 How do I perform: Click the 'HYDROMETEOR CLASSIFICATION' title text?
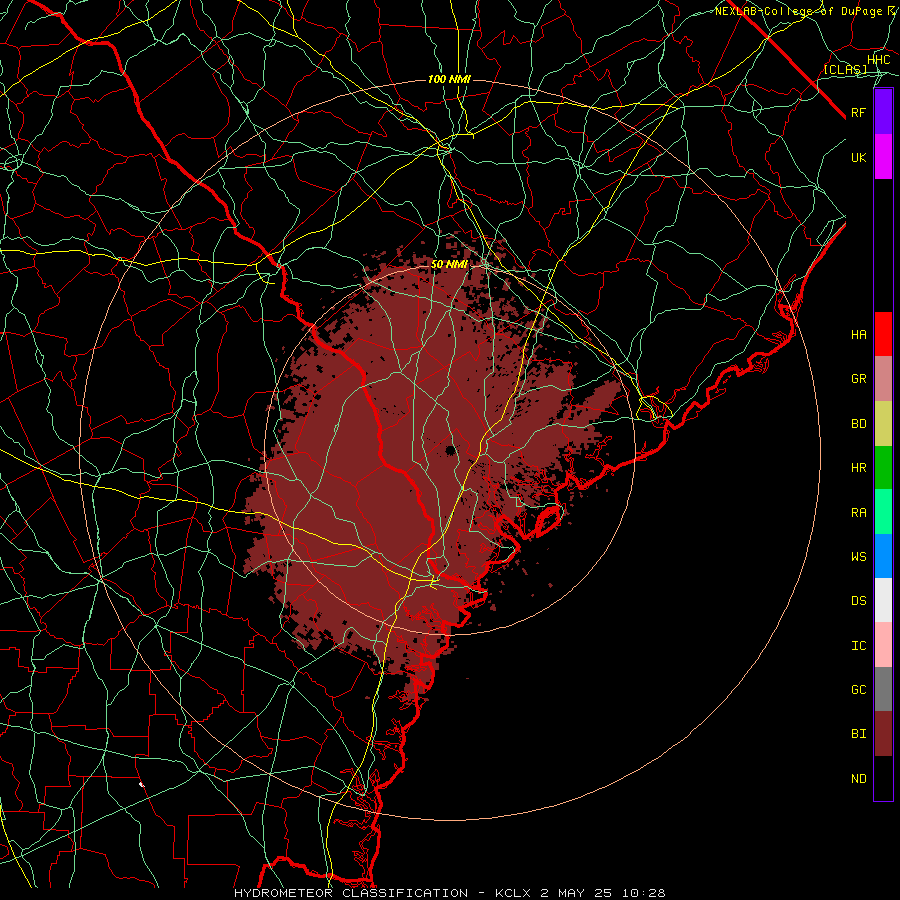click(x=351, y=893)
